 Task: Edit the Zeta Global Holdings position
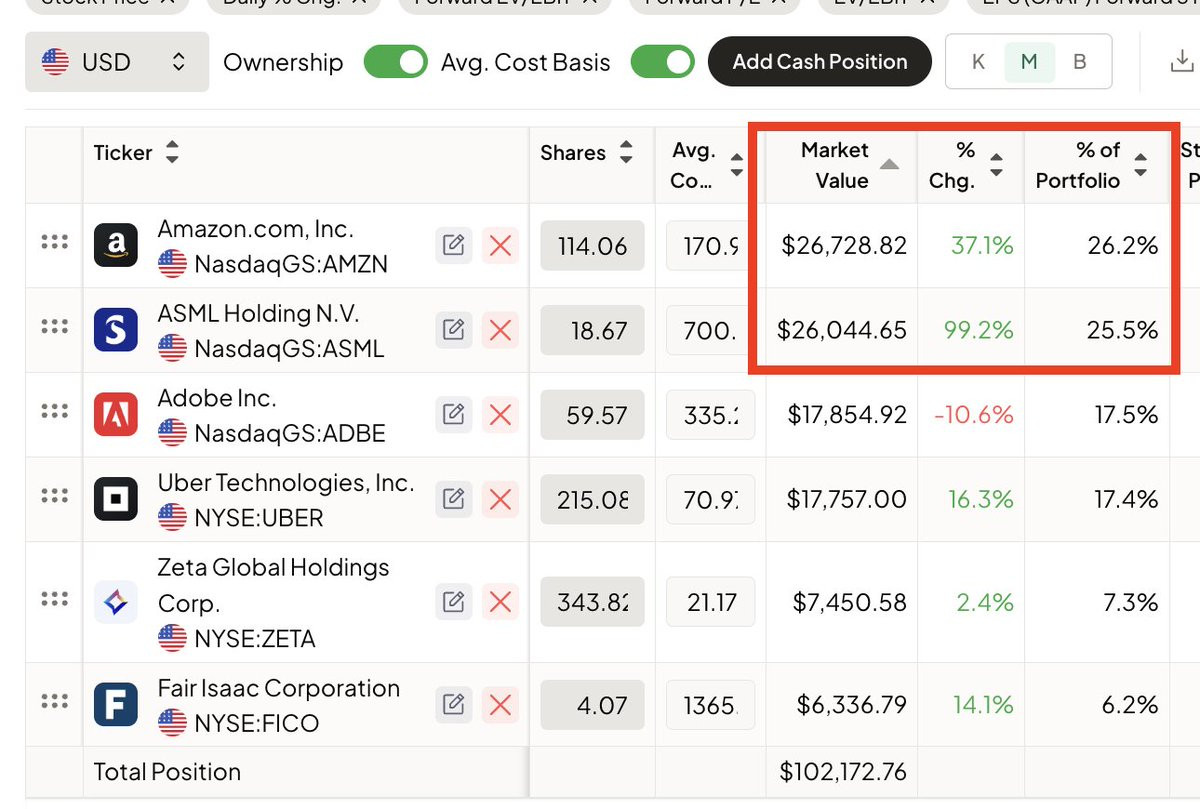click(453, 602)
